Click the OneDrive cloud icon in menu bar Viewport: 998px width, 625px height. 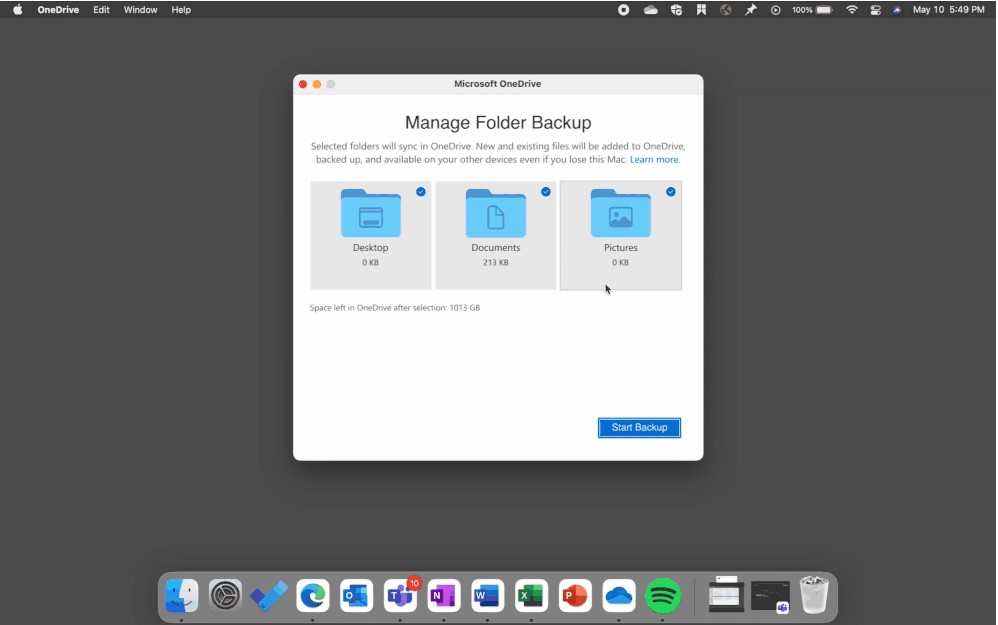click(x=650, y=9)
